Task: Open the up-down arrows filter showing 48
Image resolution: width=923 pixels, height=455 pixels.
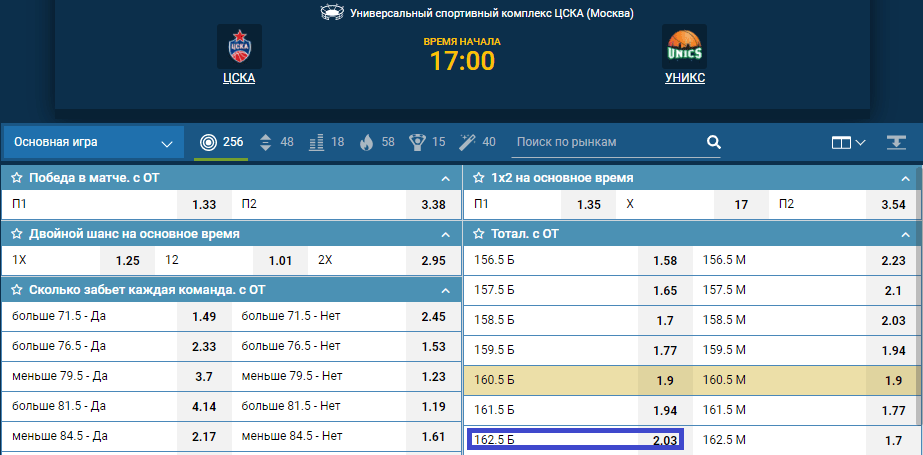Action: coord(276,142)
